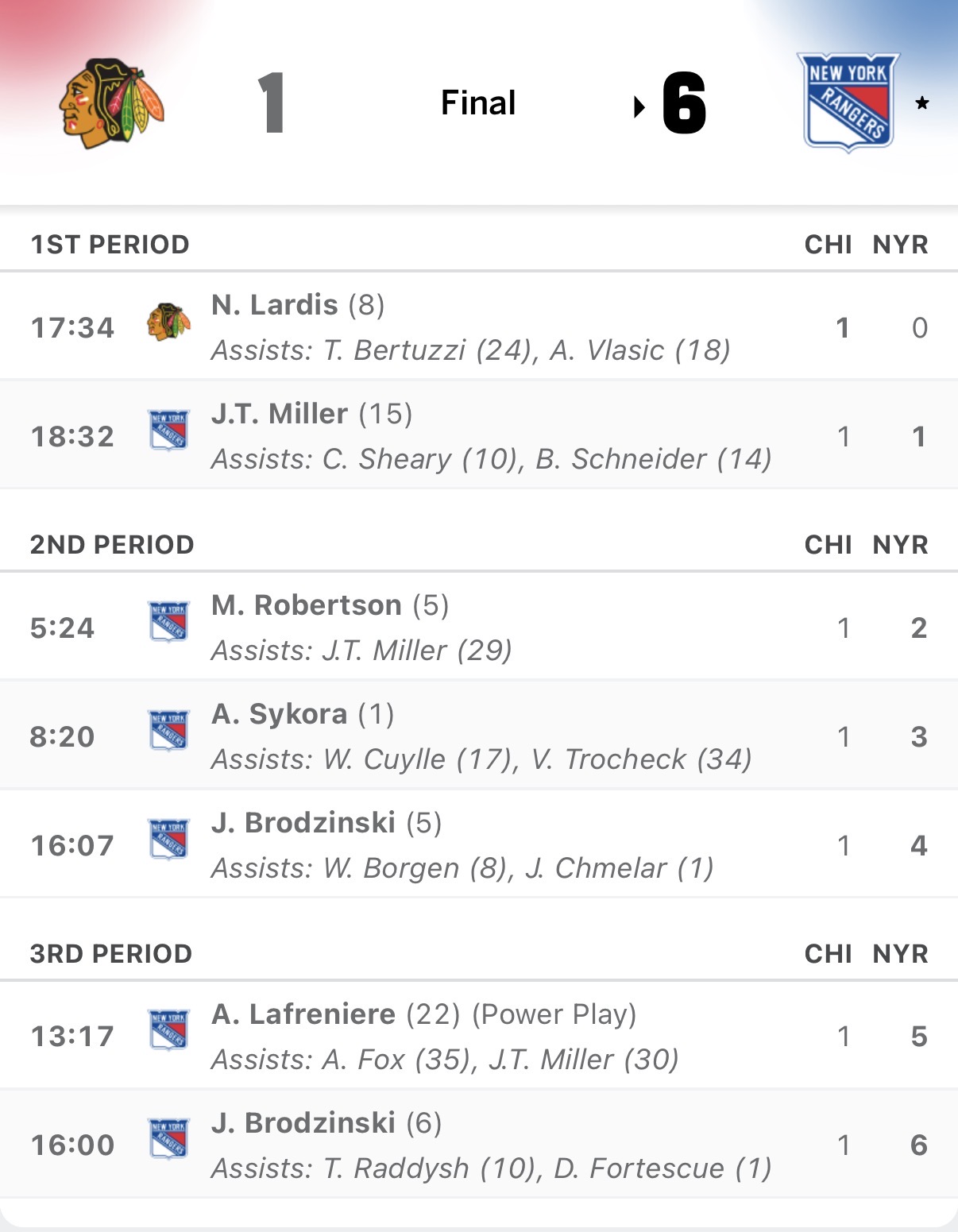Click the Final game status label
The width and height of the screenshot is (958, 1232).
pyautogui.click(x=478, y=103)
